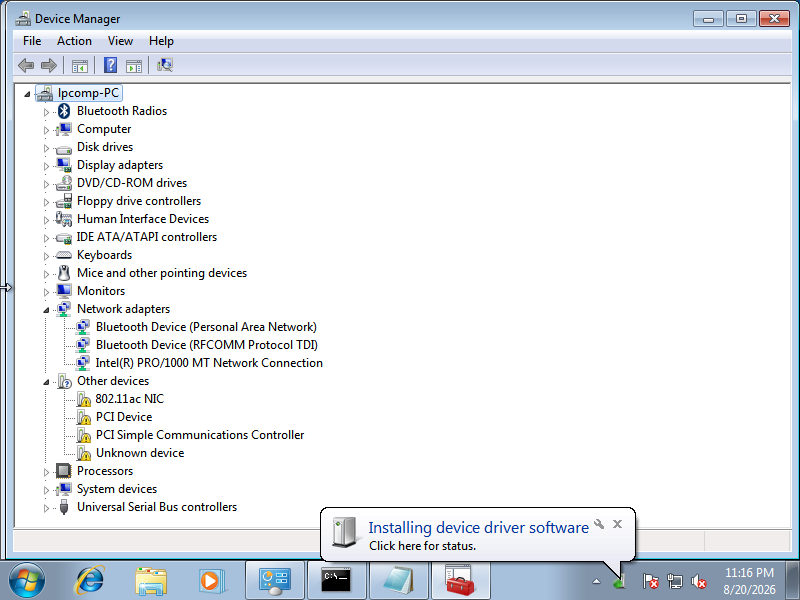Select the Floppy drive controllers icon

point(64,201)
